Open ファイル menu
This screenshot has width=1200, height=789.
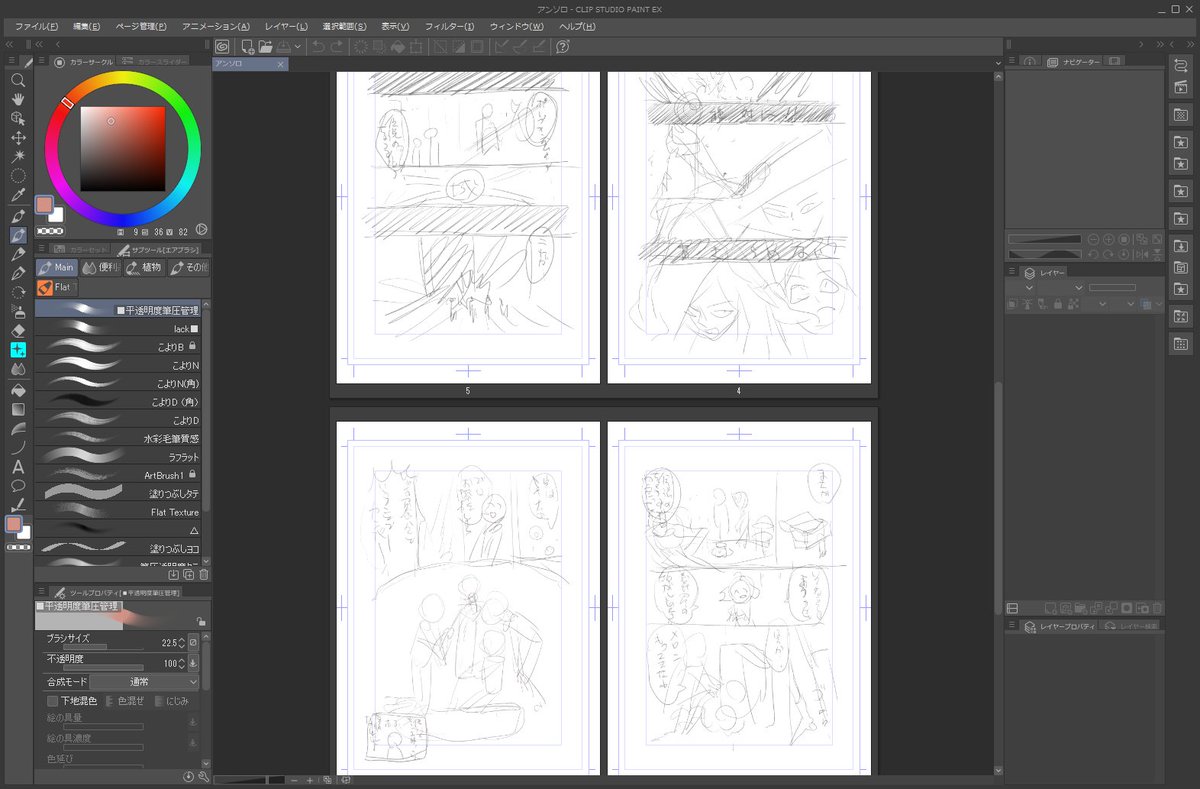36,26
